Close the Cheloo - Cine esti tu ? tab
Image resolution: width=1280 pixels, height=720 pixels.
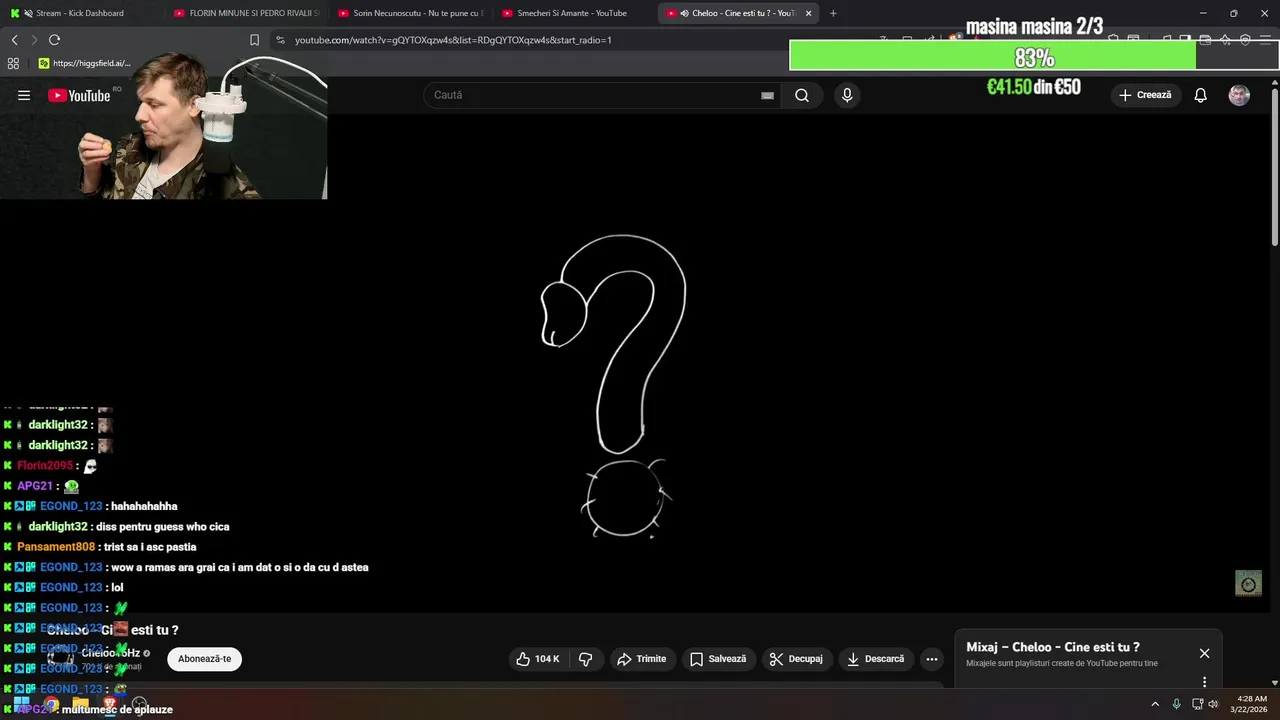(808, 13)
